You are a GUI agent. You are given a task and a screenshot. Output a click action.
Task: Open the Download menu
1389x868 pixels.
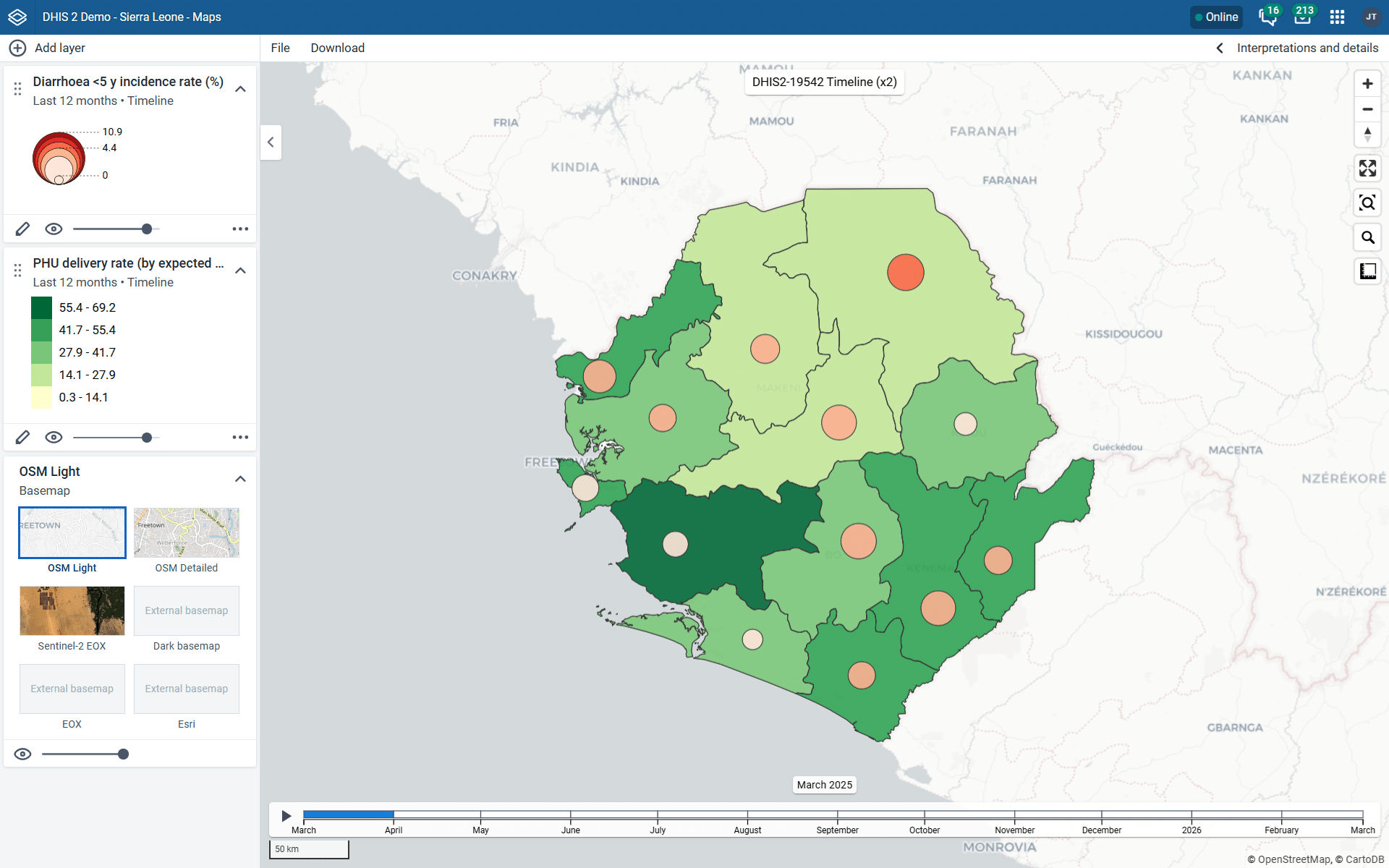(x=337, y=48)
